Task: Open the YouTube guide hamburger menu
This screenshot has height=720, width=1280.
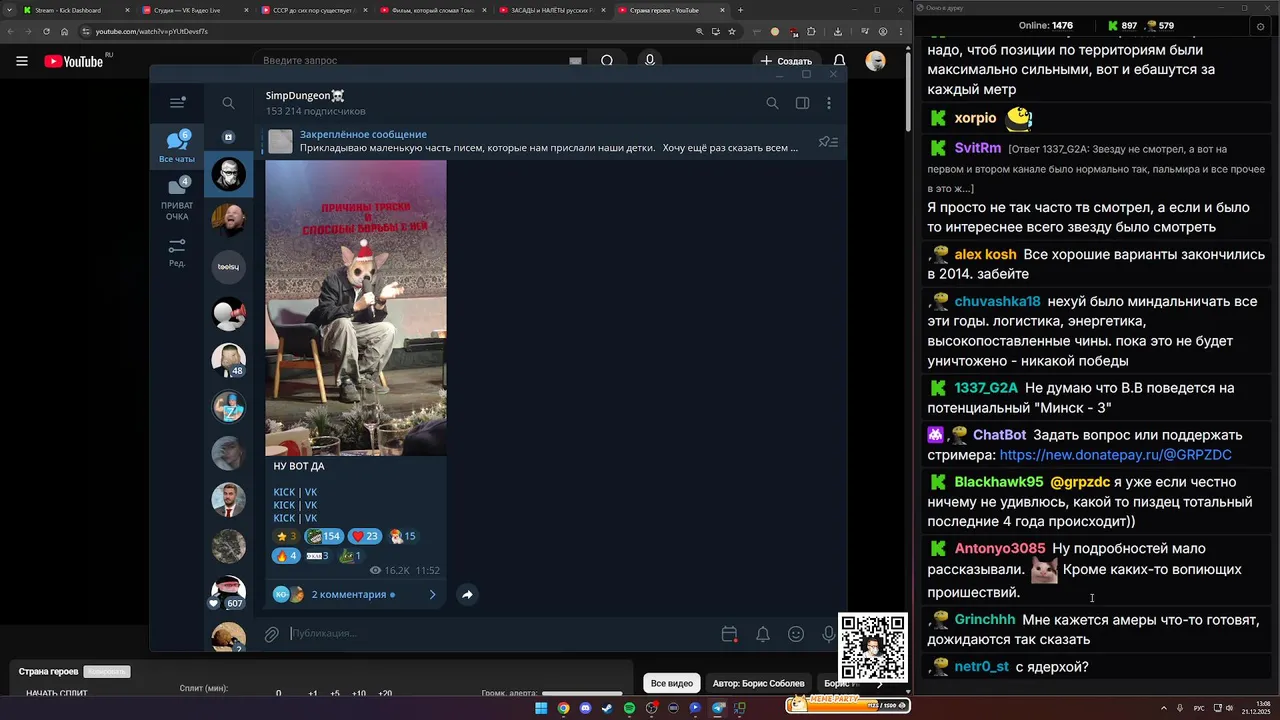Action: click(x=22, y=61)
